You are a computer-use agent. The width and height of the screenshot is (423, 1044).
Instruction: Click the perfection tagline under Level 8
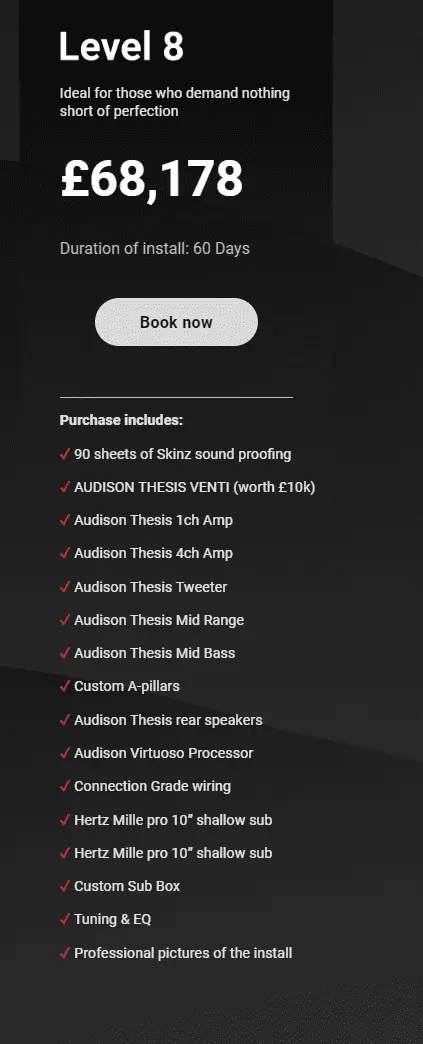pyautogui.click(x=175, y=102)
